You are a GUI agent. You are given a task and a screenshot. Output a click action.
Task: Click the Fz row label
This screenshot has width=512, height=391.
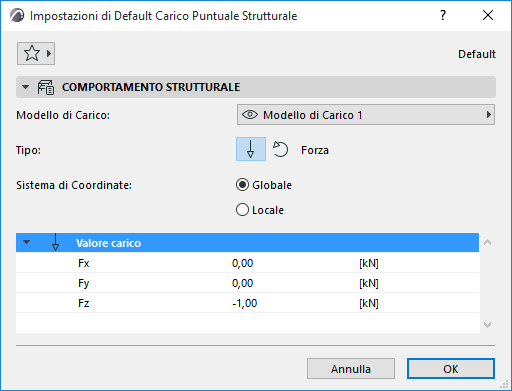click(x=84, y=303)
